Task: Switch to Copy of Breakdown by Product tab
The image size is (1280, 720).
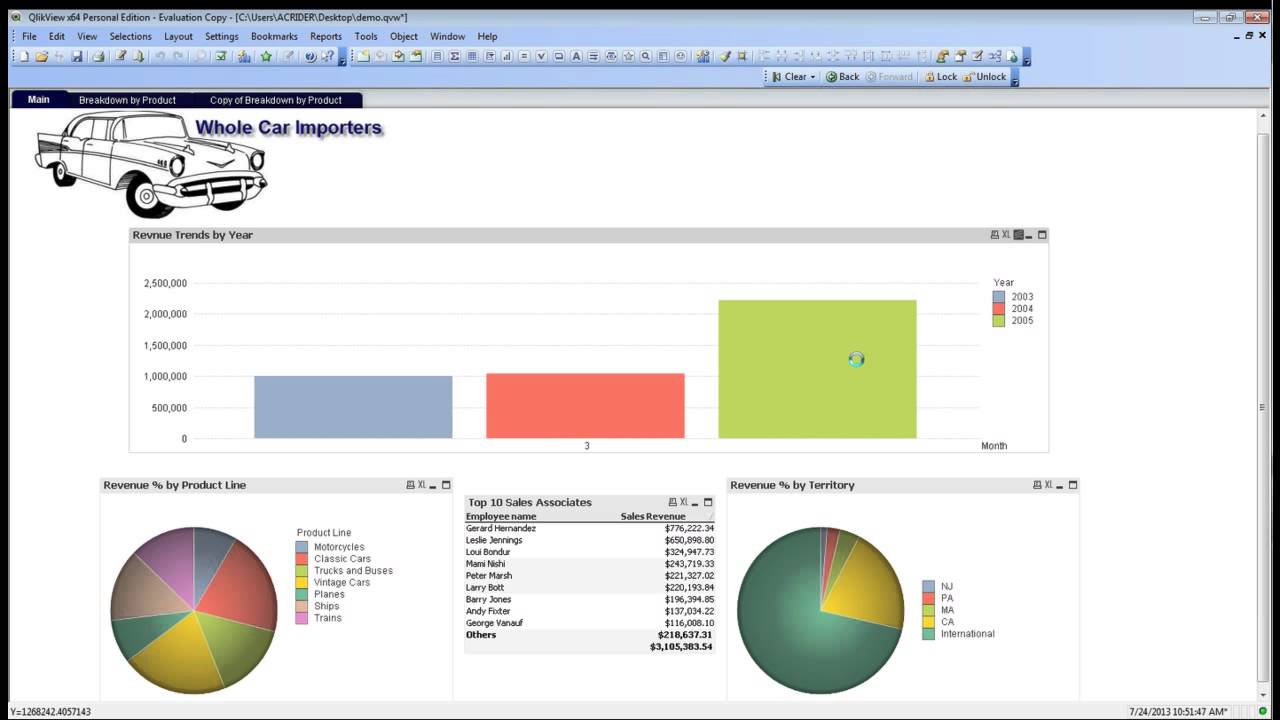Action: point(276,100)
